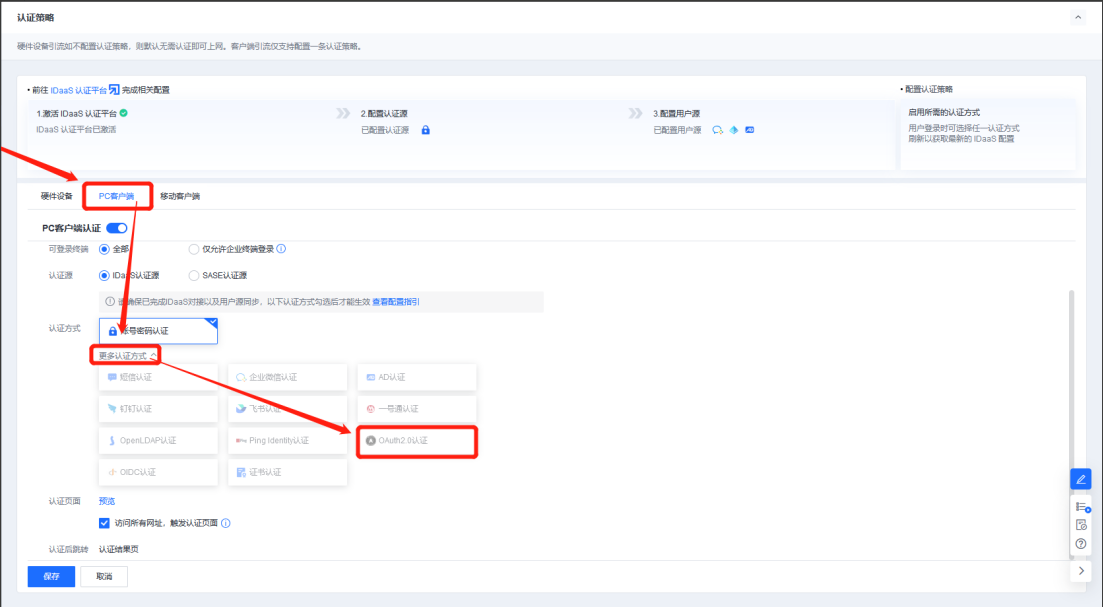Screen dimensions: 1103x607
Task: Choose the 钉钉认证 method card
Action: point(157,409)
